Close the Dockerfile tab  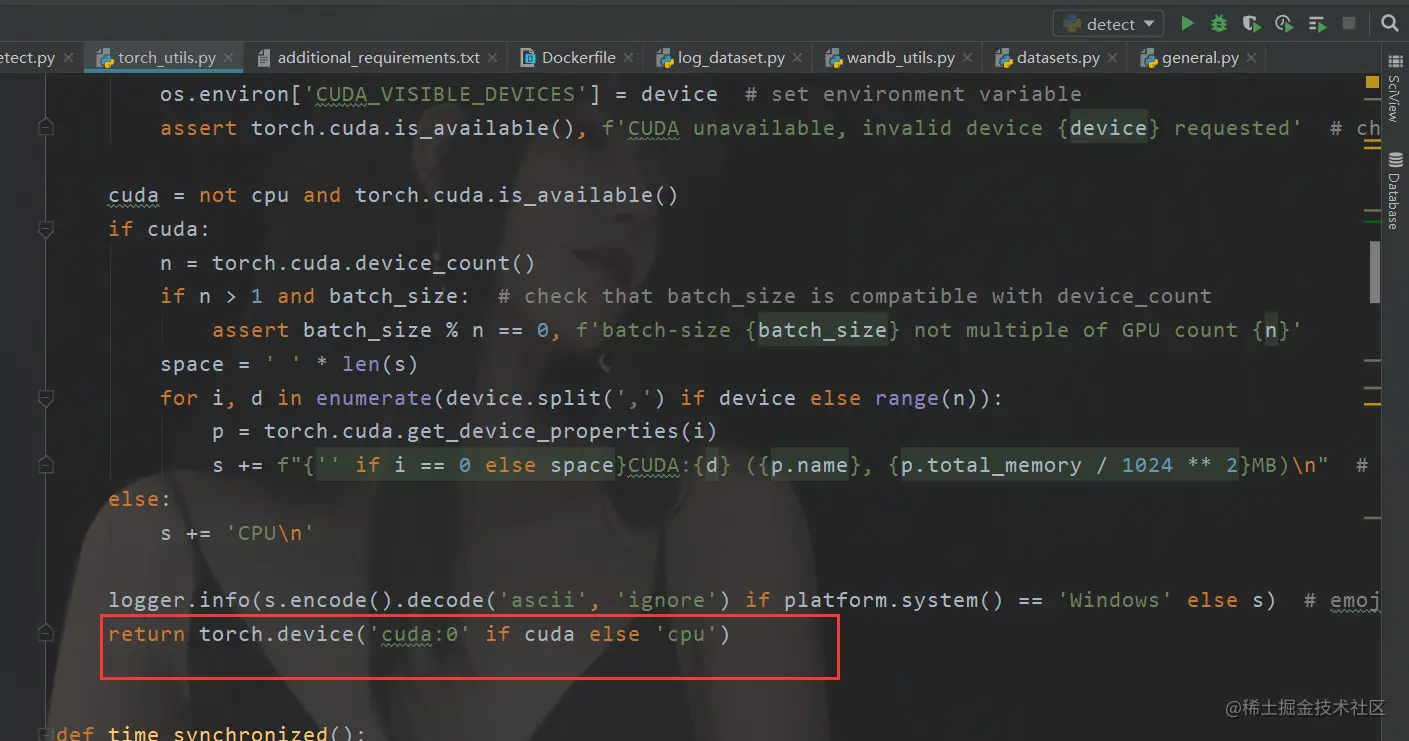pyautogui.click(x=629, y=58)
